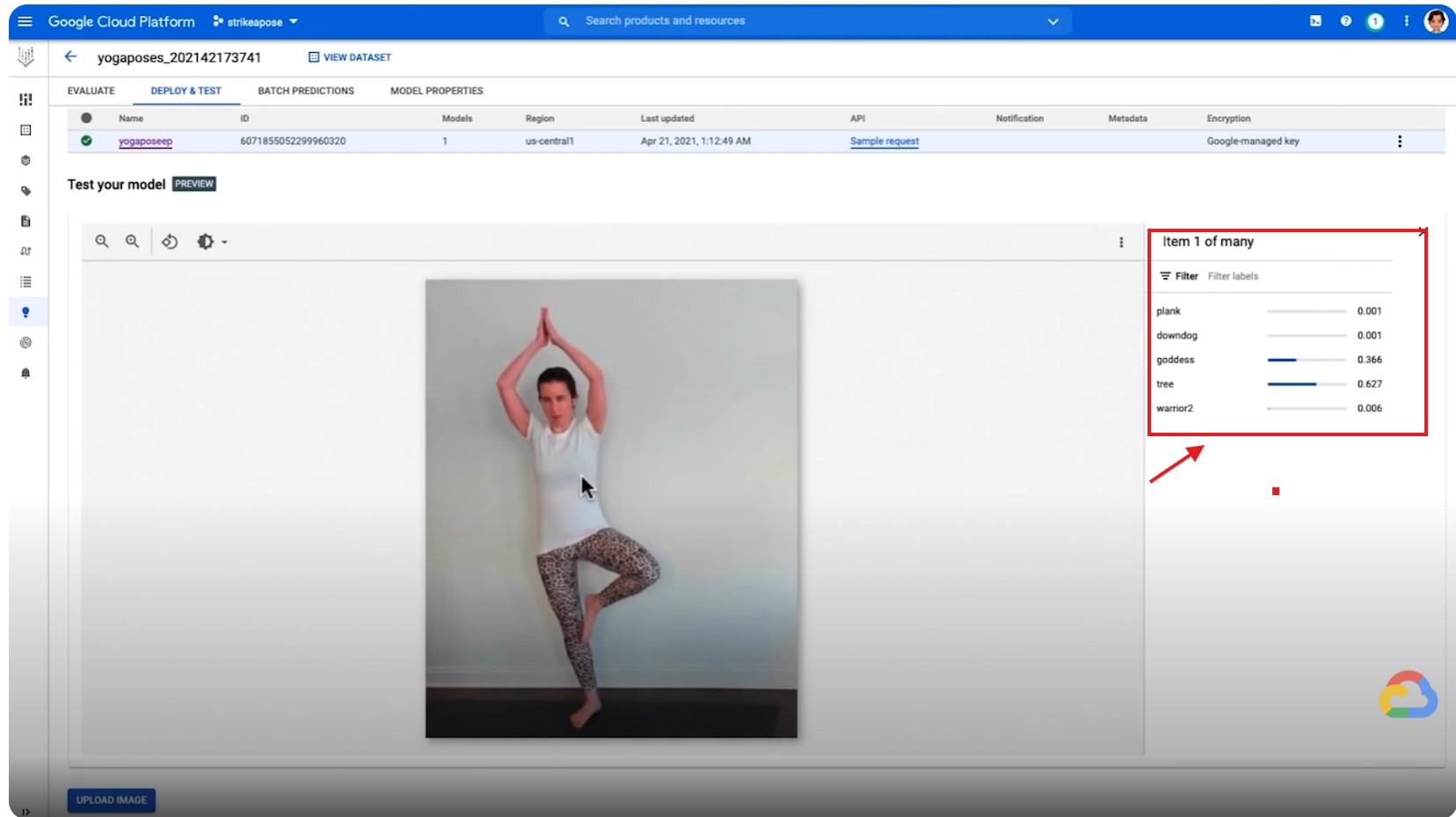Click the back arrow beside yogaposes title
The image size is (1456, 817).
click(71, 57)
